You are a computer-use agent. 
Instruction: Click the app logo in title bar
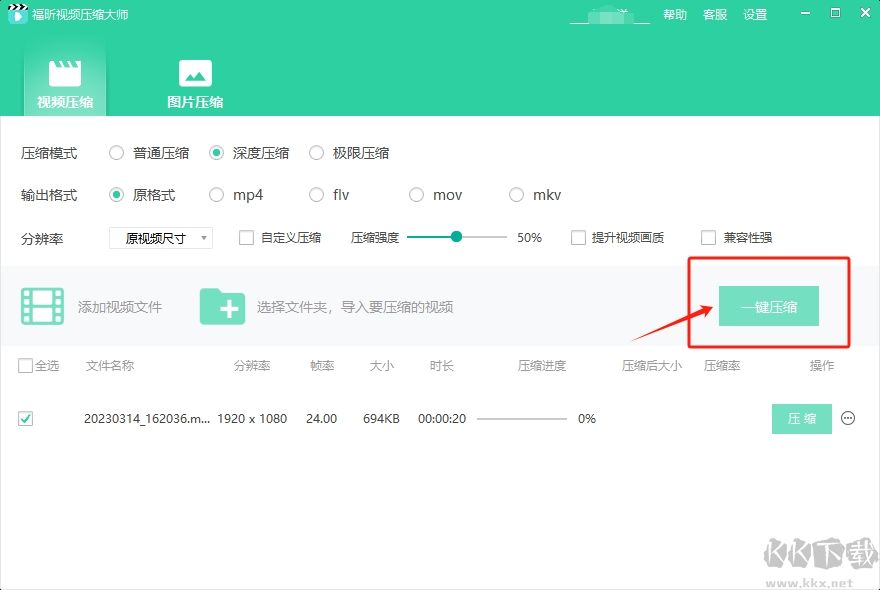coord(17,15)
